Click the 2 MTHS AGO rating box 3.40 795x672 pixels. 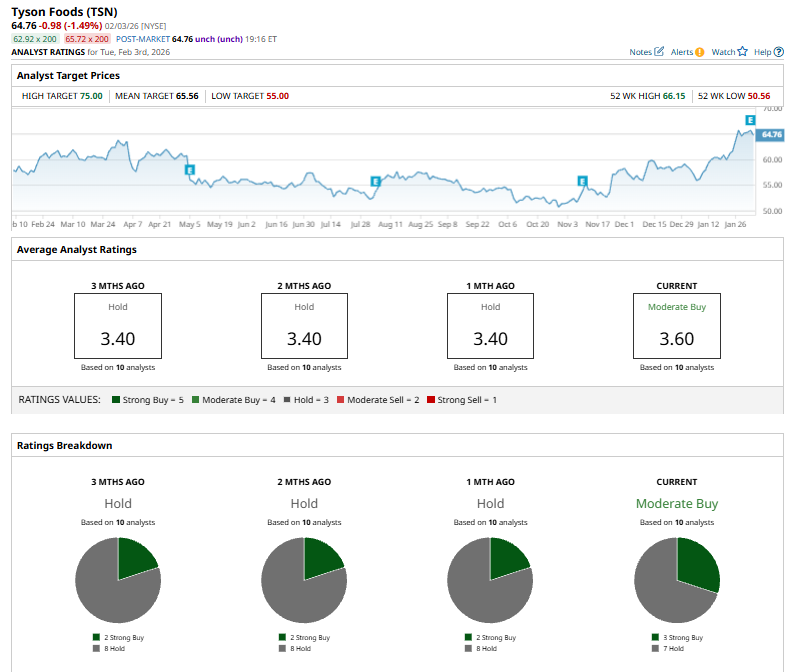coord(304,326)
